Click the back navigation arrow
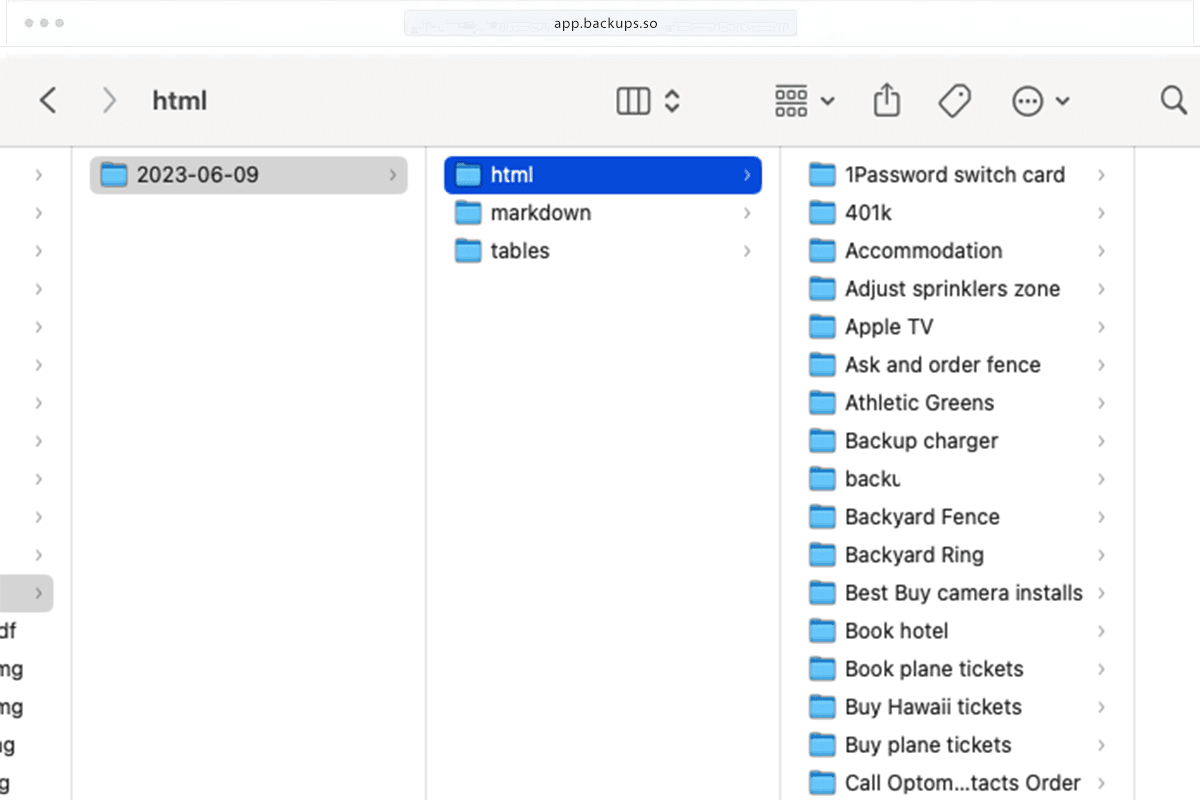The height and width of the screenshot is (800, 1200). pos(47,100)
